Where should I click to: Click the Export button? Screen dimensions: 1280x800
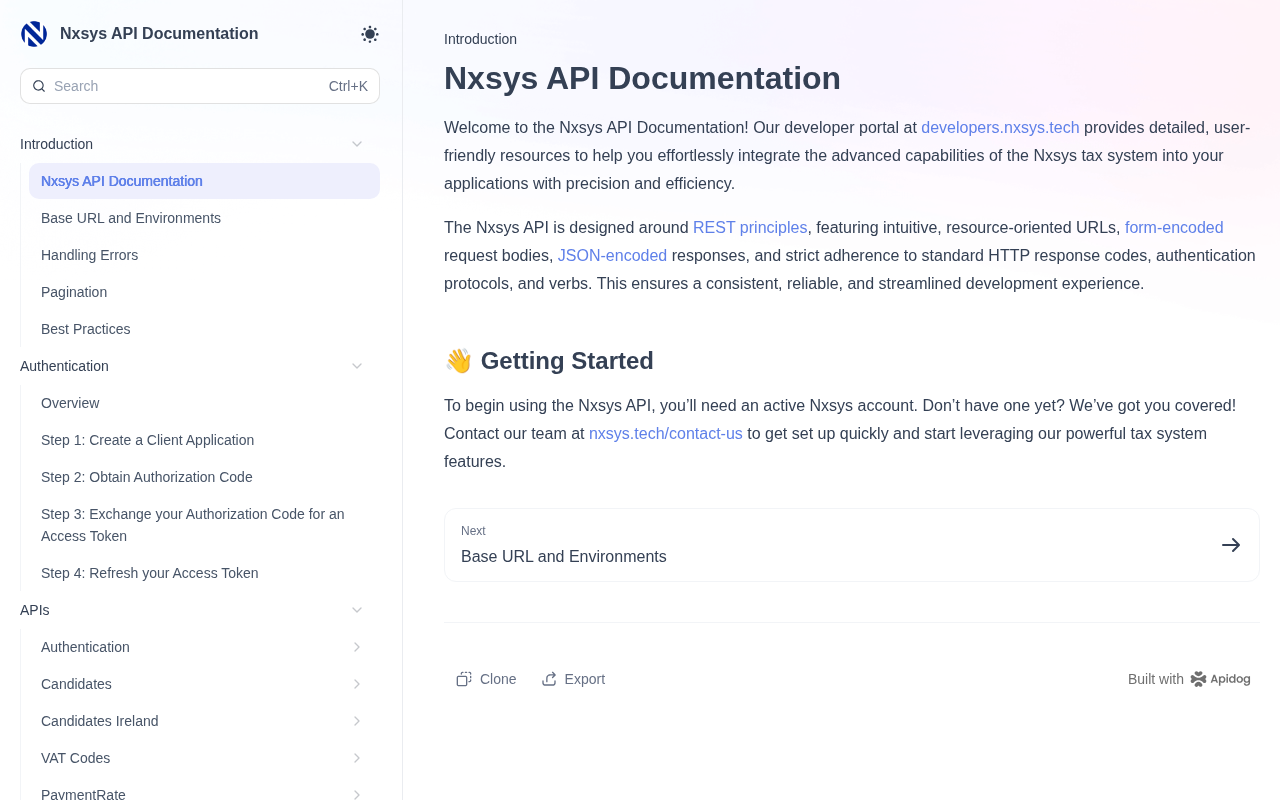pos(574,679)
